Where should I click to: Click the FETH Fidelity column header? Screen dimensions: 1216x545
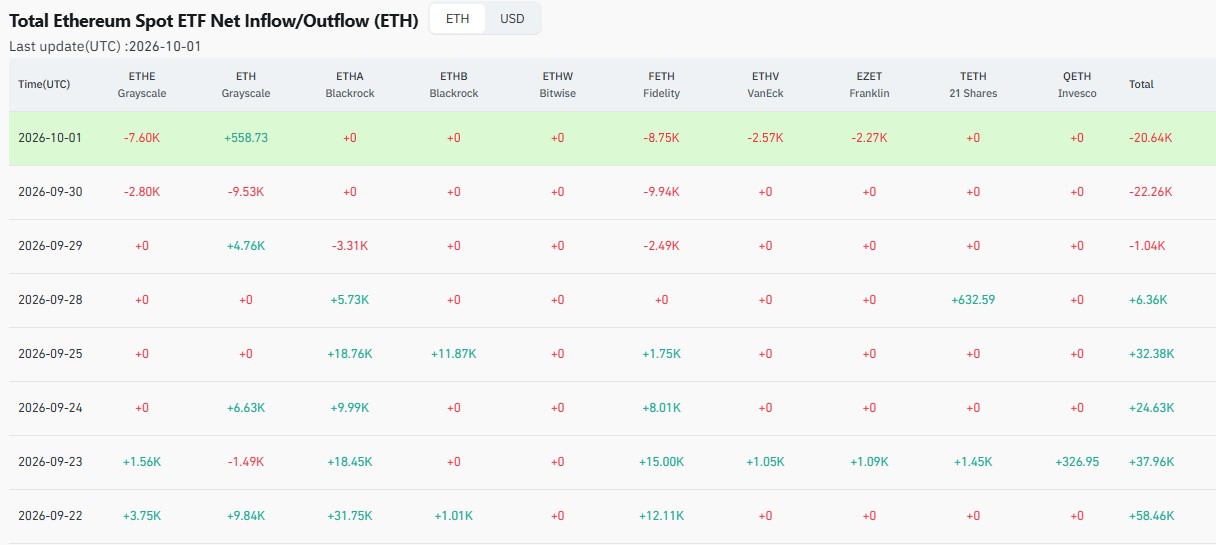662,84
